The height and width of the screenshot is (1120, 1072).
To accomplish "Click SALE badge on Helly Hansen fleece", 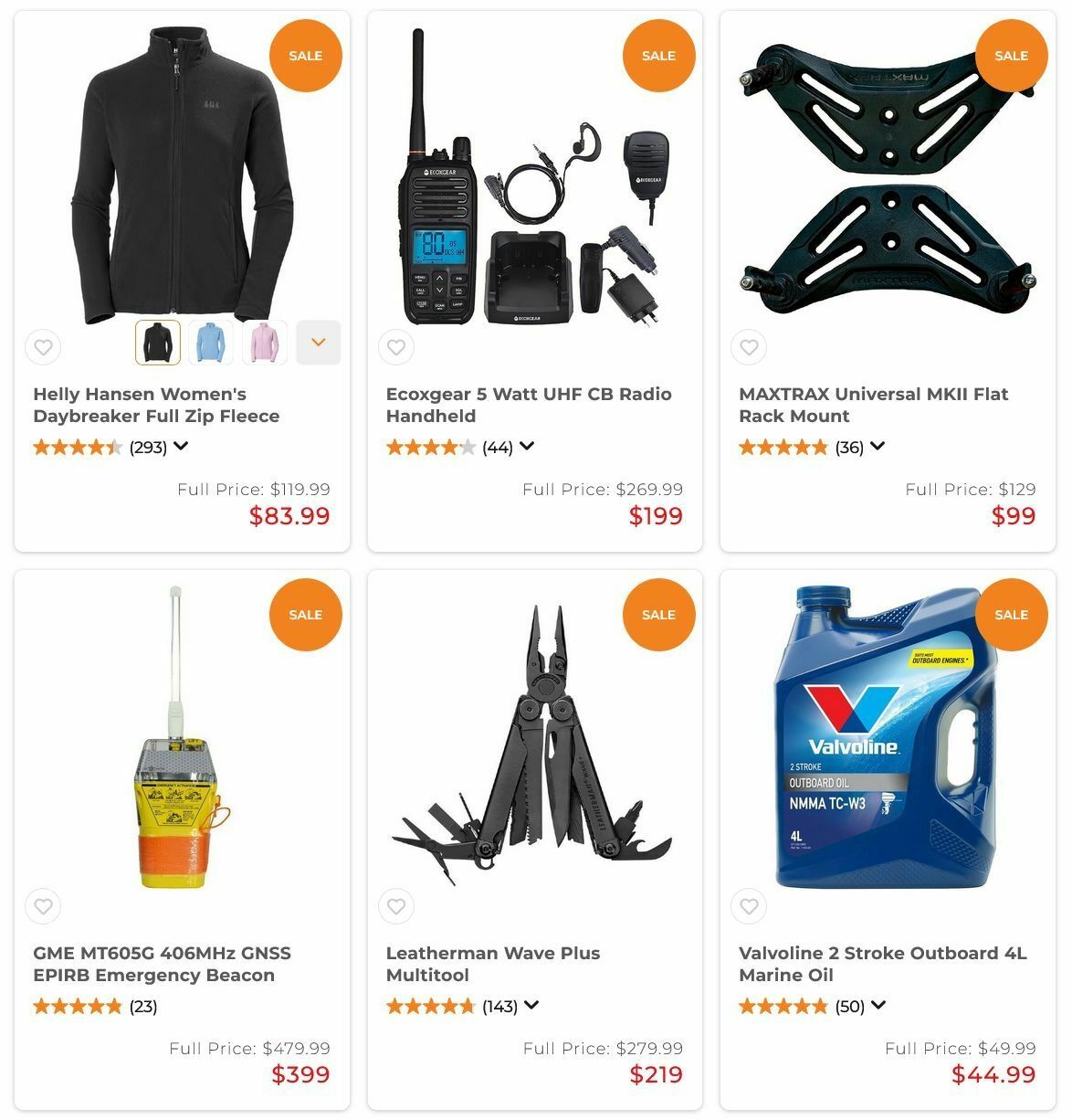I will [306, 56].
